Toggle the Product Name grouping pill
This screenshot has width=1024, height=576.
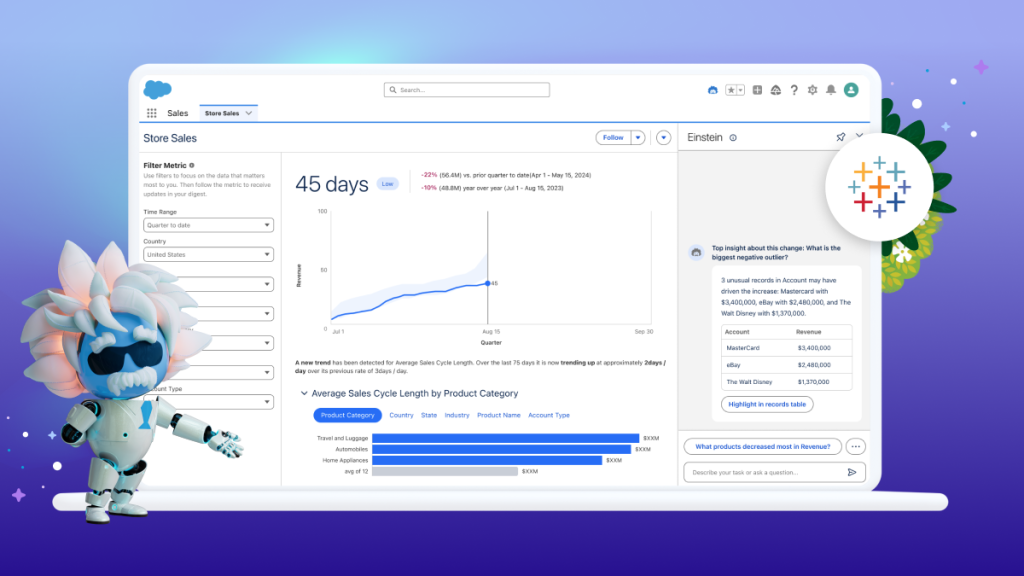click(500, 415)
